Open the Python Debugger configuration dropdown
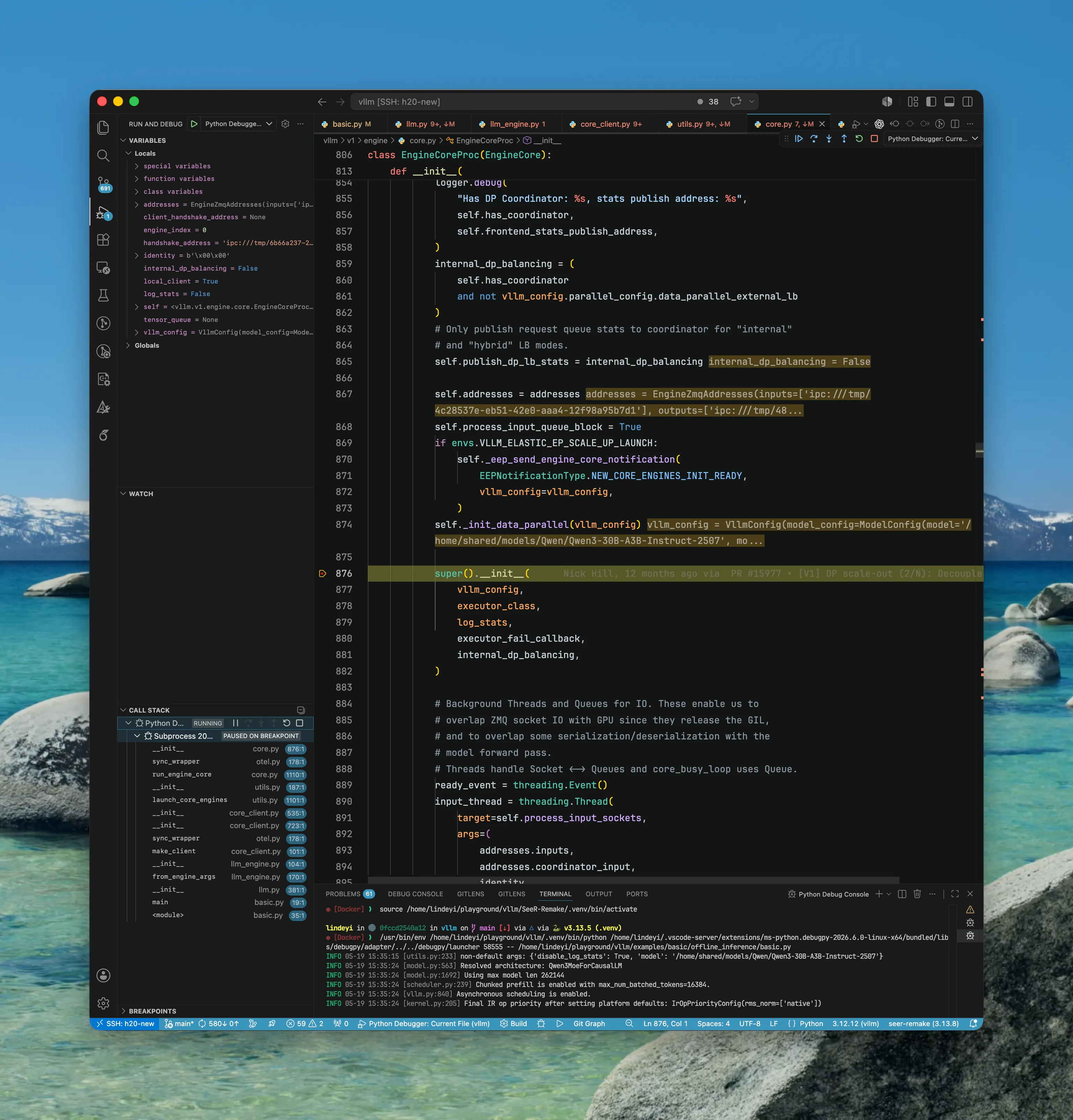 click(238, 124)
